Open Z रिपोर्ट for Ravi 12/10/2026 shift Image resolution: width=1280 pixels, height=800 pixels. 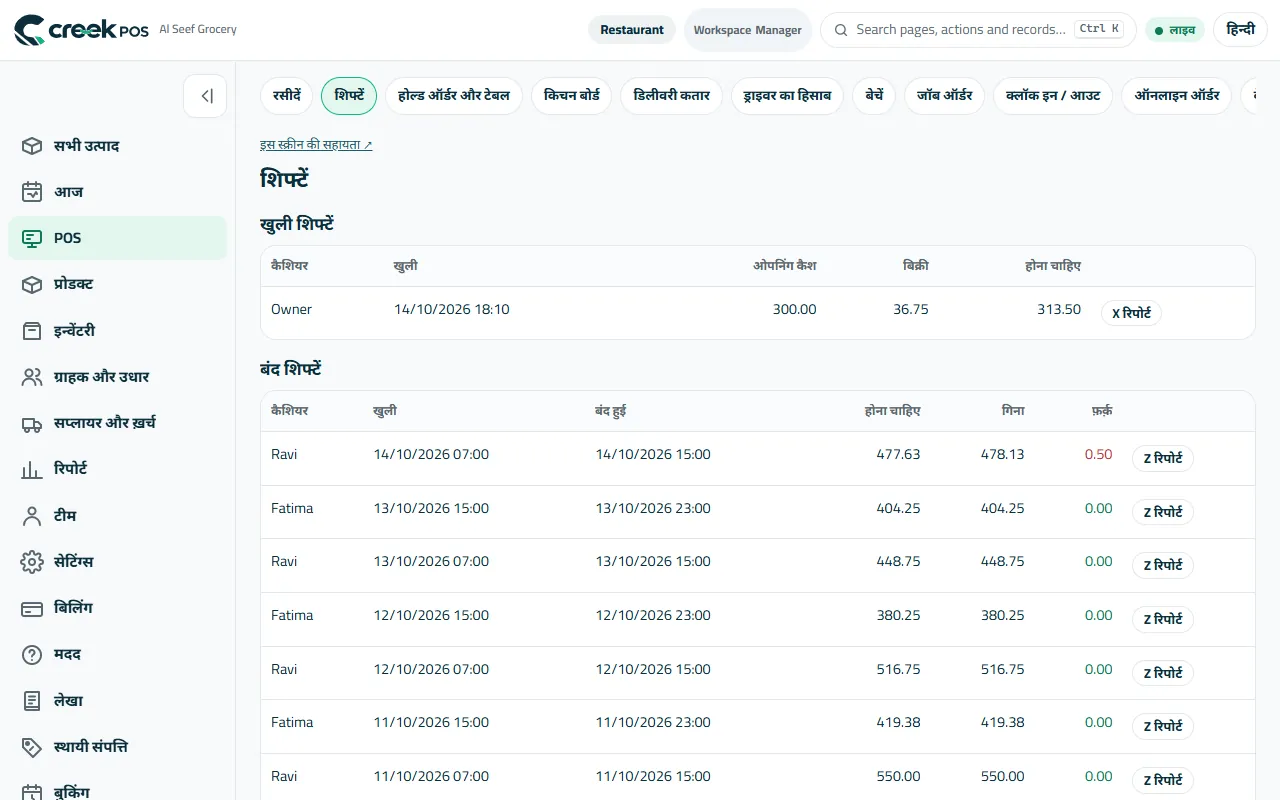coord(1163,673)
